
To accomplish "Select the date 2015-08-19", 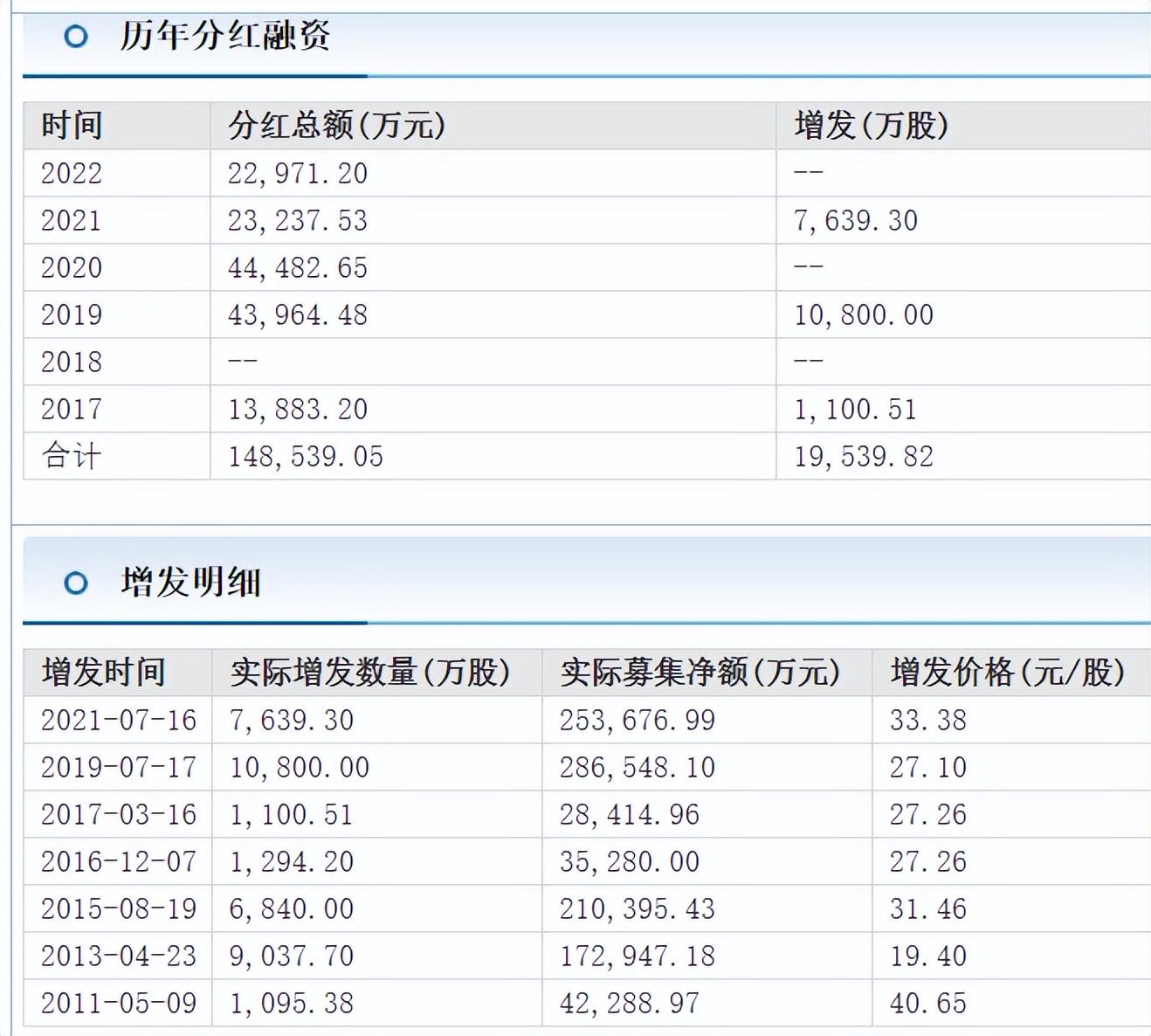I will (x=119, y=908).
